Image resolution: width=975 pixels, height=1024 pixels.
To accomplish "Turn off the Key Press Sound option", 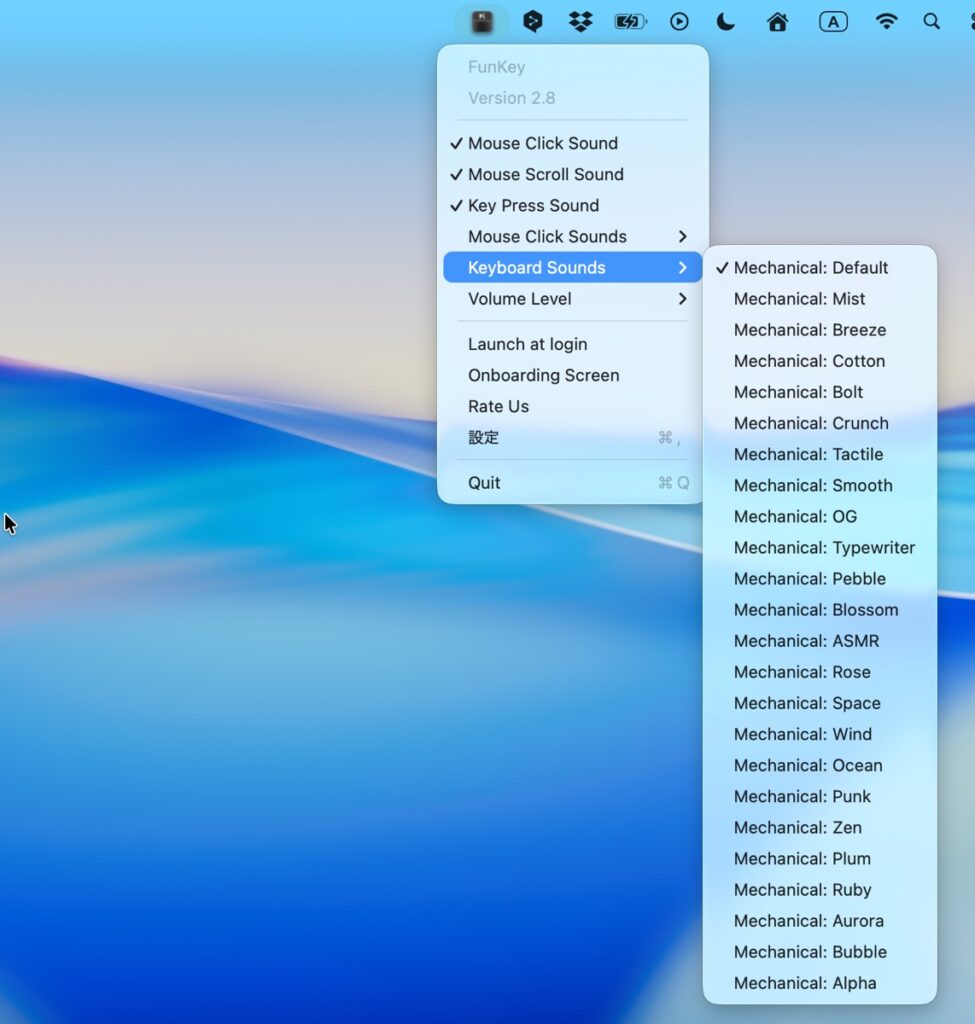I will coord(533,205).
